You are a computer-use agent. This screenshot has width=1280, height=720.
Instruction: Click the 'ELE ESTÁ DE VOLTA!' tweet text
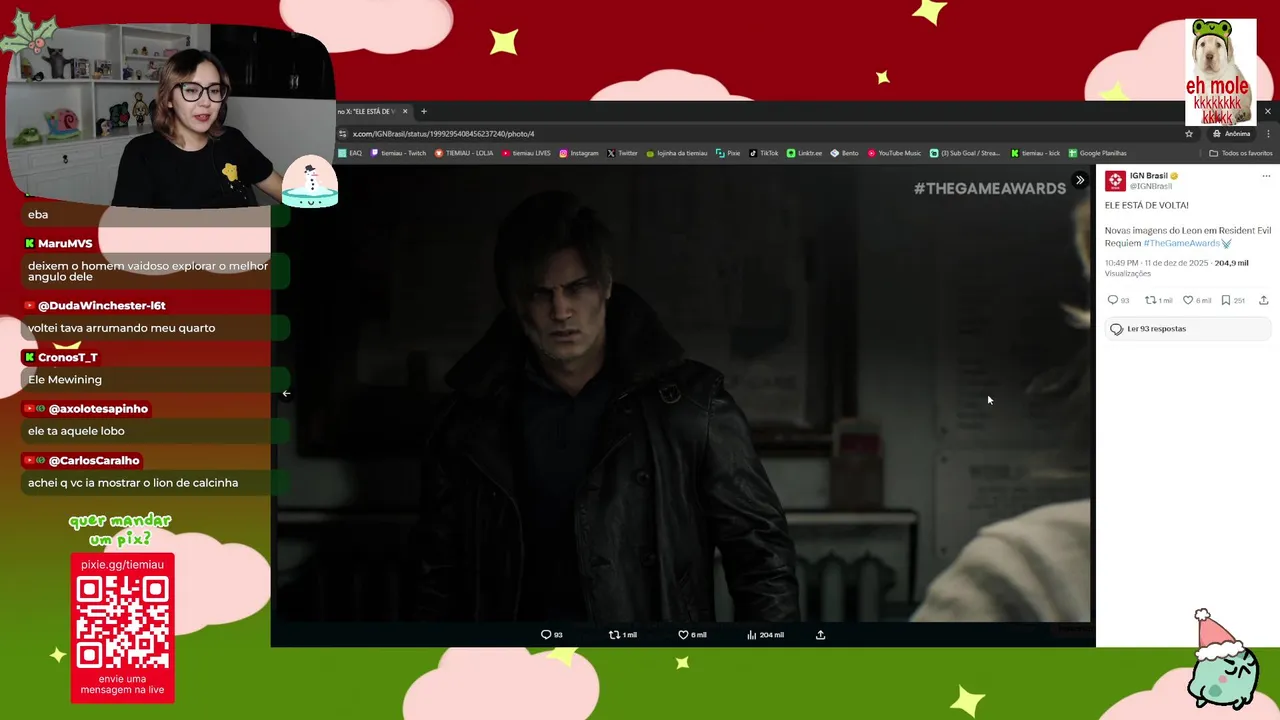[1147, 205]
